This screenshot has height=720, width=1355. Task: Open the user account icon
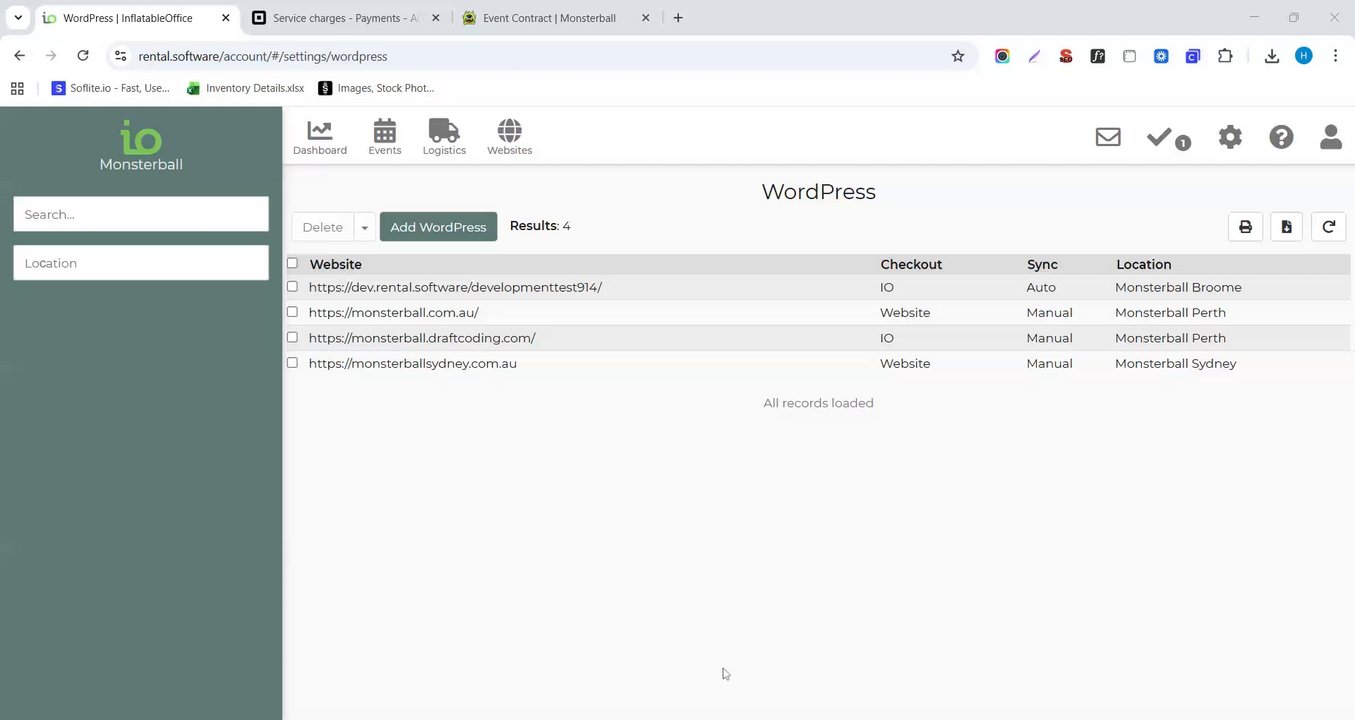click(1330, 137)
